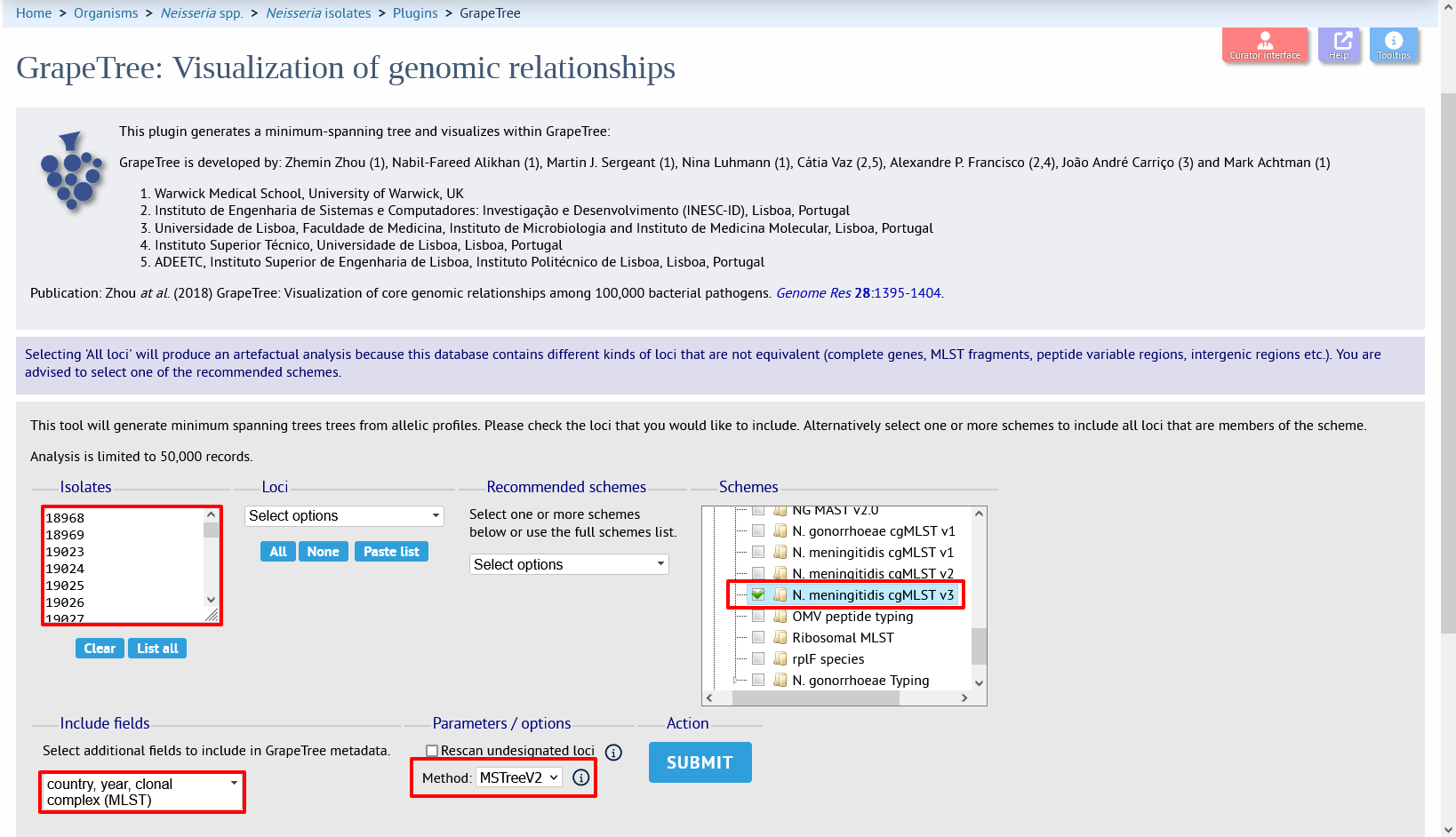Check the rplF species scheme

758,659
